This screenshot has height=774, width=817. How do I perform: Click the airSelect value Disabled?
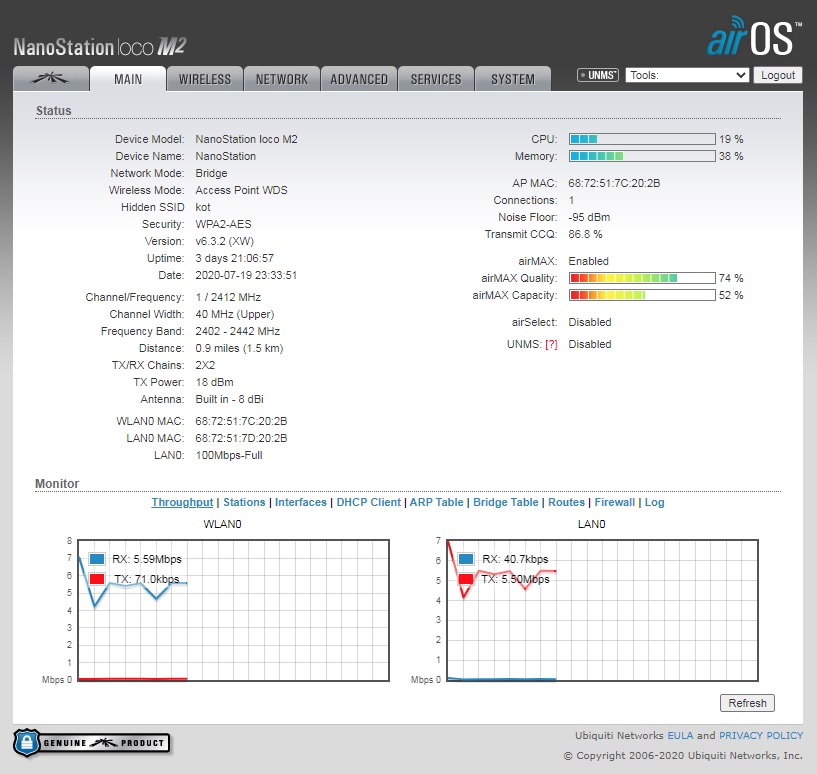[x=589, y=322]
